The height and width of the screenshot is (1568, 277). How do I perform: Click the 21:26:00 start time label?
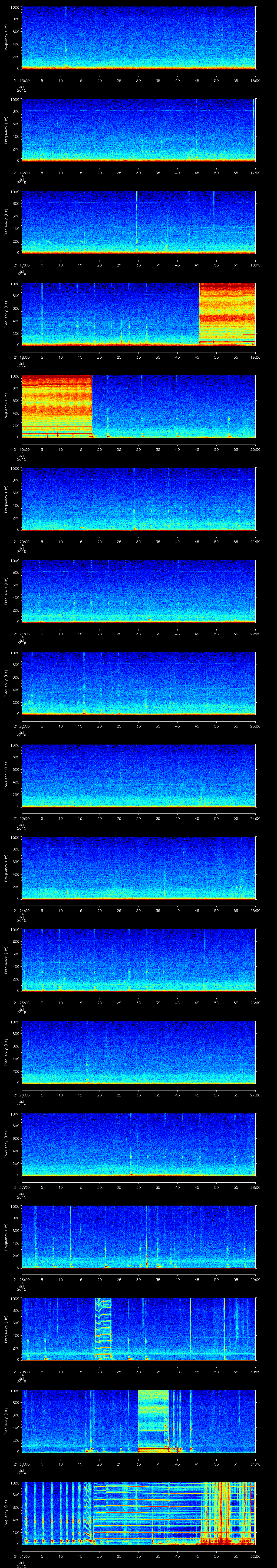pos(21,1095)
